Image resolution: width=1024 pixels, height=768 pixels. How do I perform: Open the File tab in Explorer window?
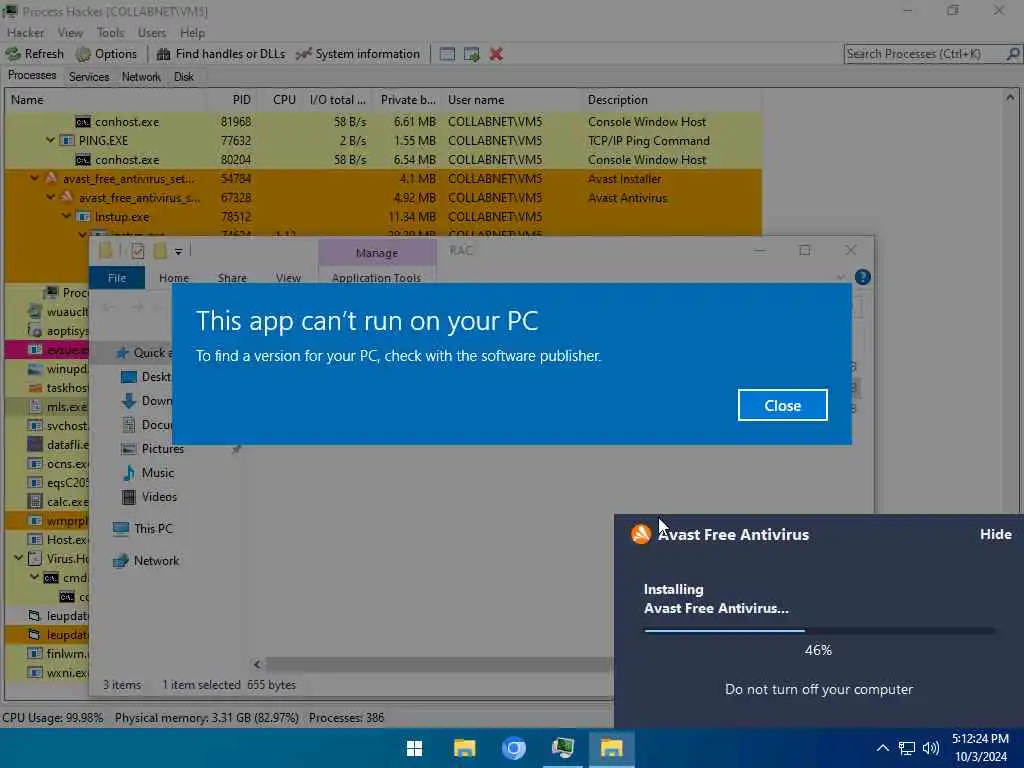[x=117, y=278]
